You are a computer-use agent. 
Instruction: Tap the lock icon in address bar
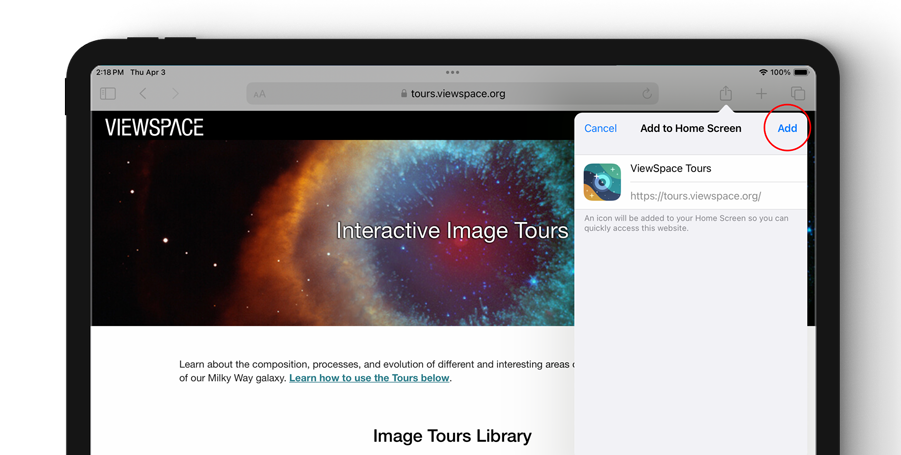404,94
